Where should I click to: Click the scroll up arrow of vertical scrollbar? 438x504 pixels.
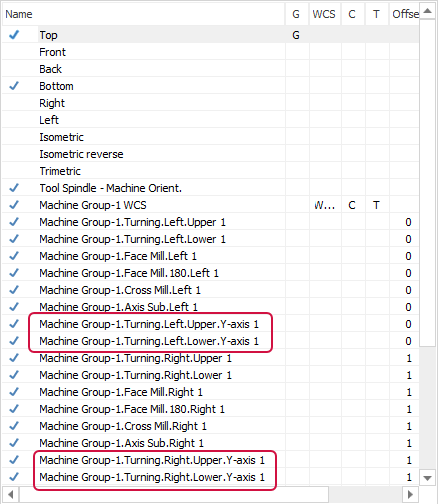(427, 11)
